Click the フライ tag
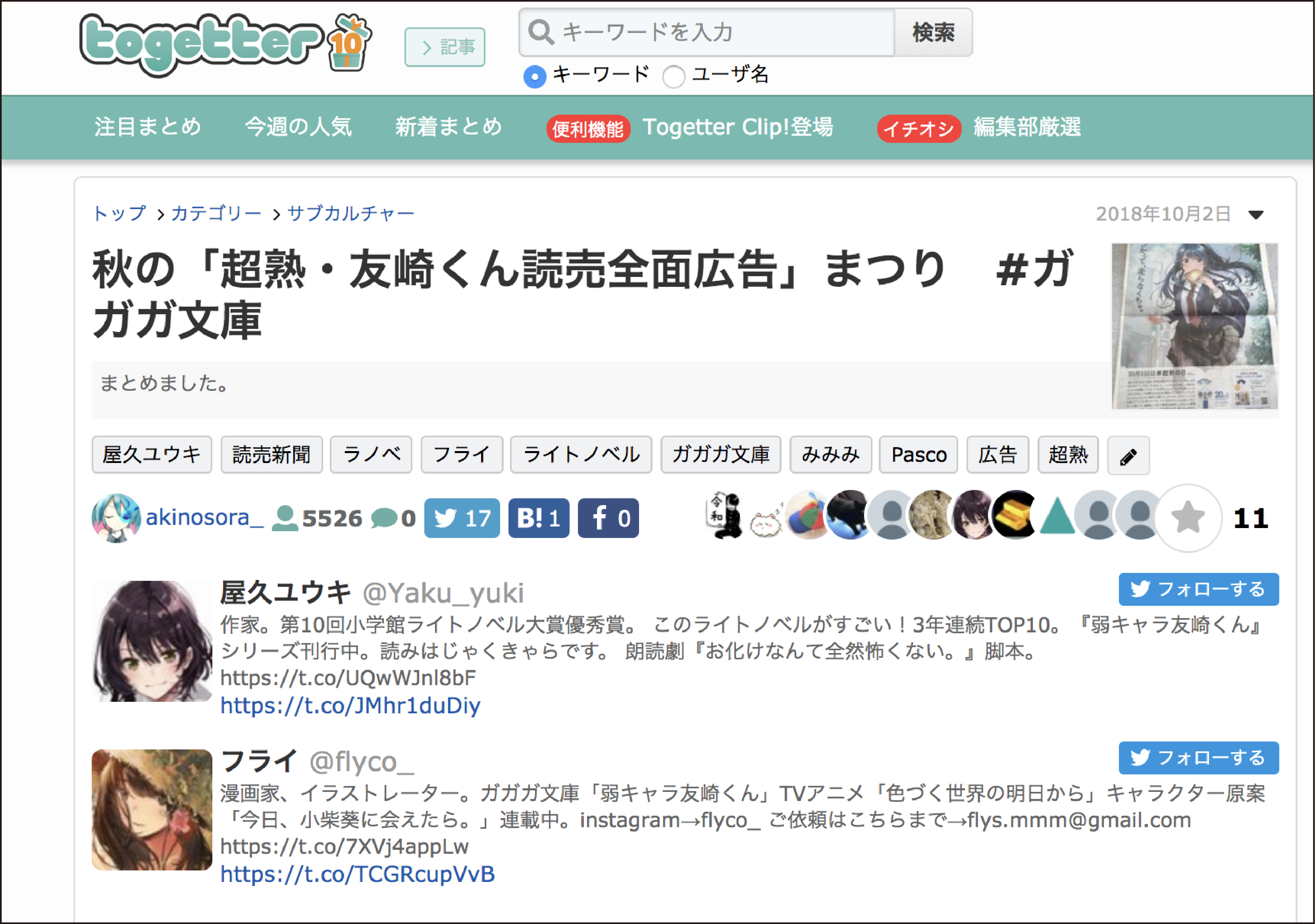 pyautogui.click(x=462, y=455)
